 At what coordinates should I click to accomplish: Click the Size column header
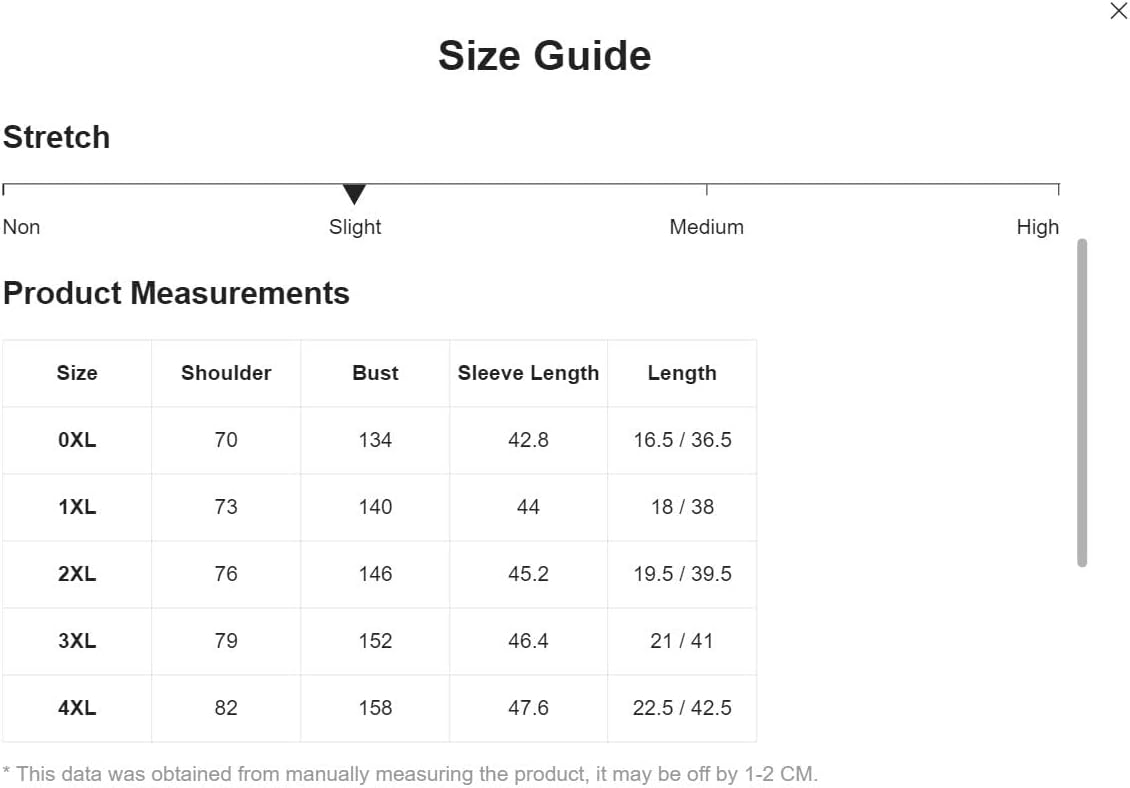pyautogui.click(x=77, y=373)
